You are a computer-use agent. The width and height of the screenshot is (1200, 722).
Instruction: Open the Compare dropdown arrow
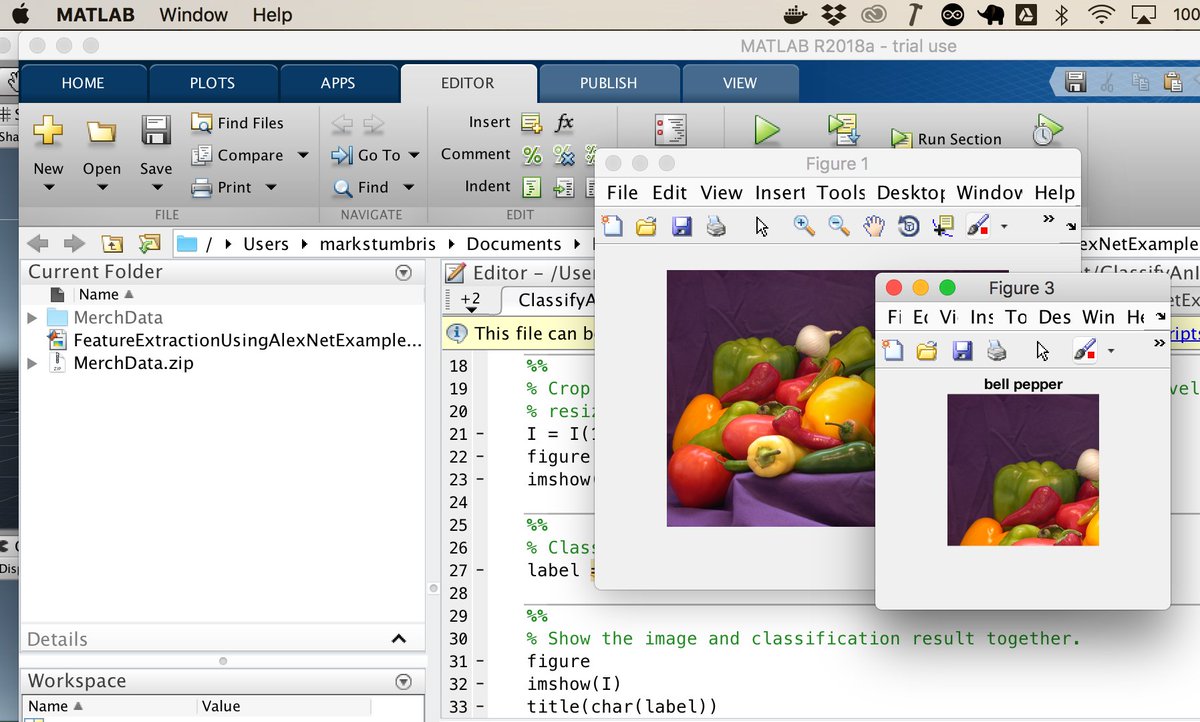[303, 155]
